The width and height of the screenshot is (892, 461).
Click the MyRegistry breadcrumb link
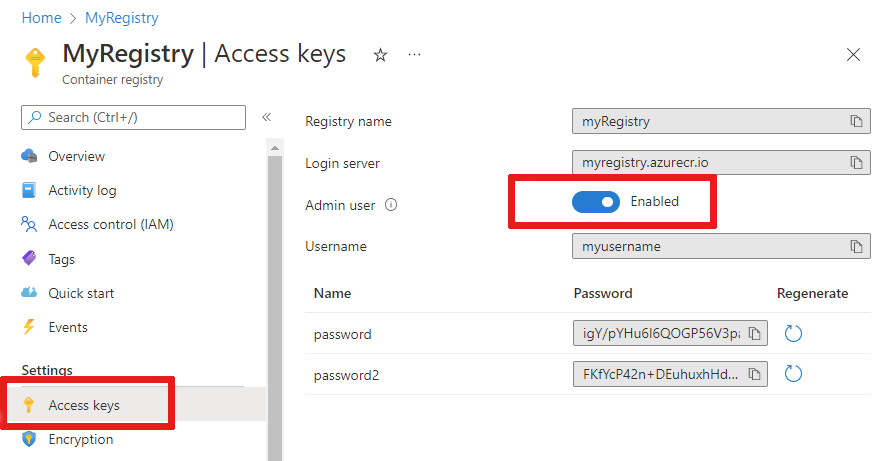(x=121, y=18)
